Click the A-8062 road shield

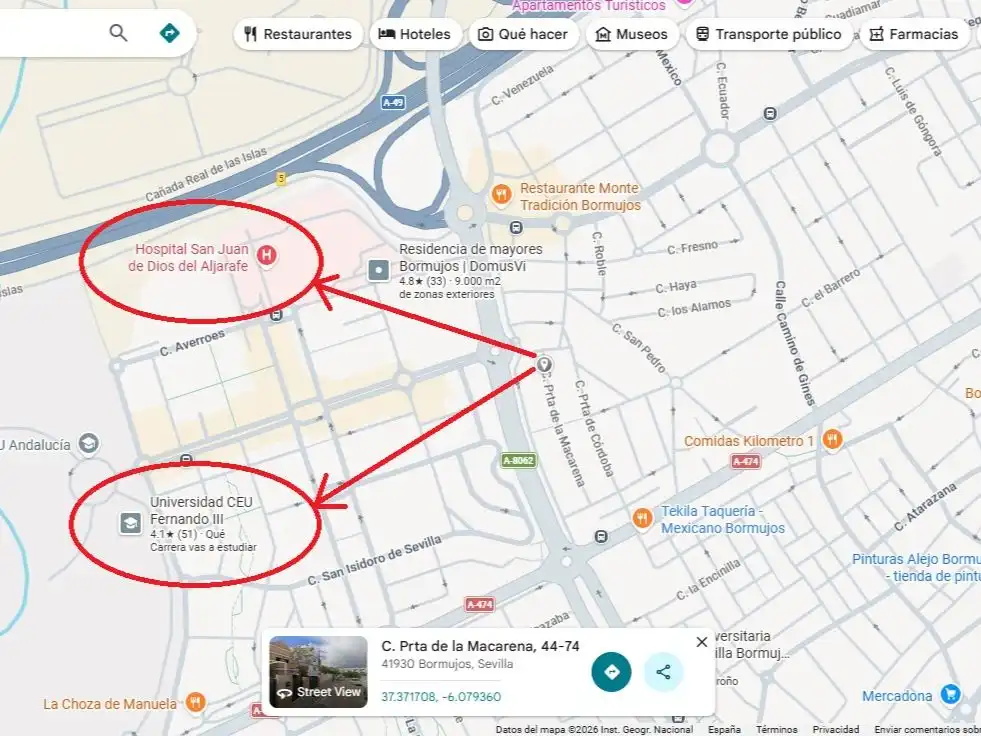click(x=518, y=461)
